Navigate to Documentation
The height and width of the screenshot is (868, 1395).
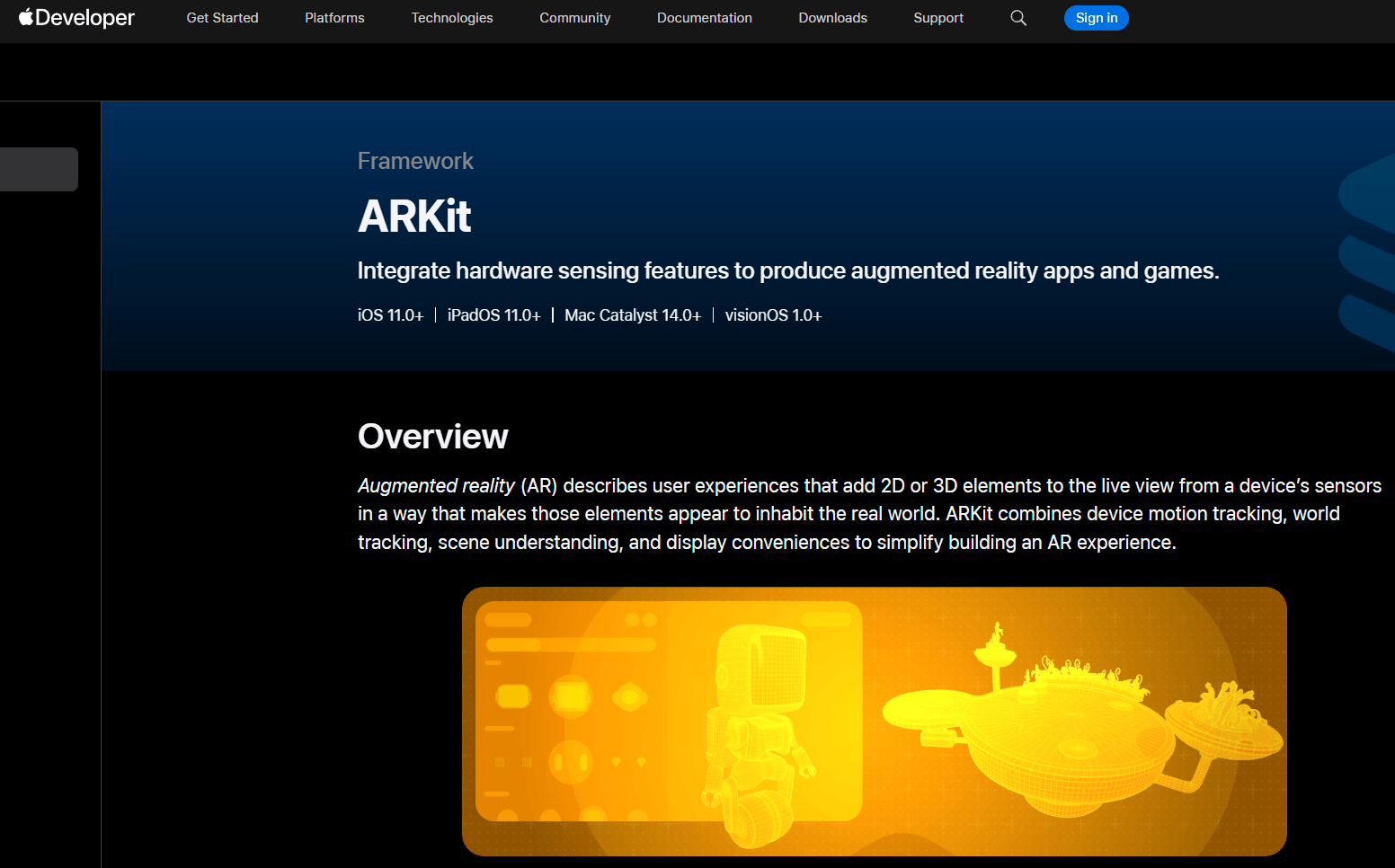(705, 18)
